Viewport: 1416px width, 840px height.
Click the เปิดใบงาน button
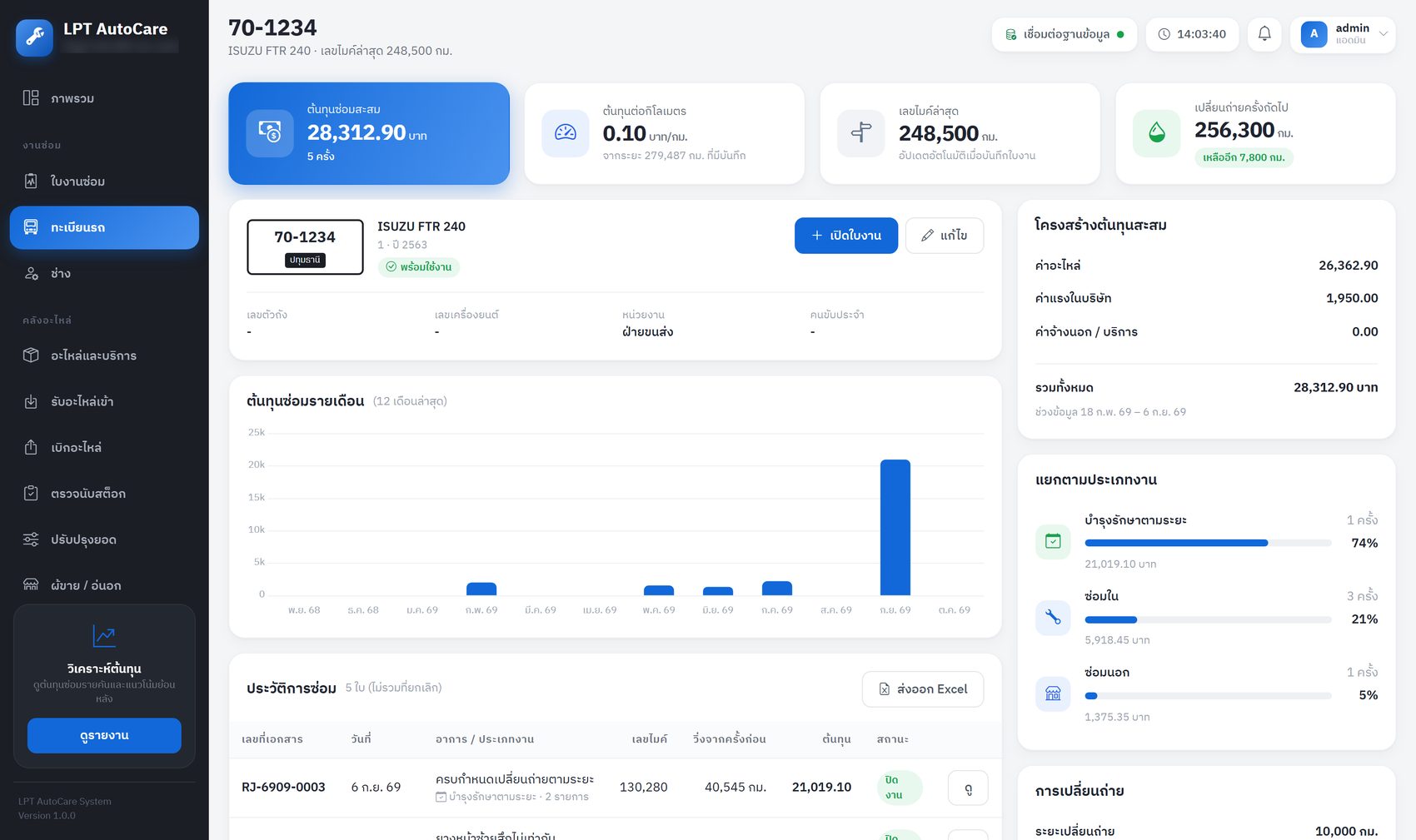click(846, 236)
